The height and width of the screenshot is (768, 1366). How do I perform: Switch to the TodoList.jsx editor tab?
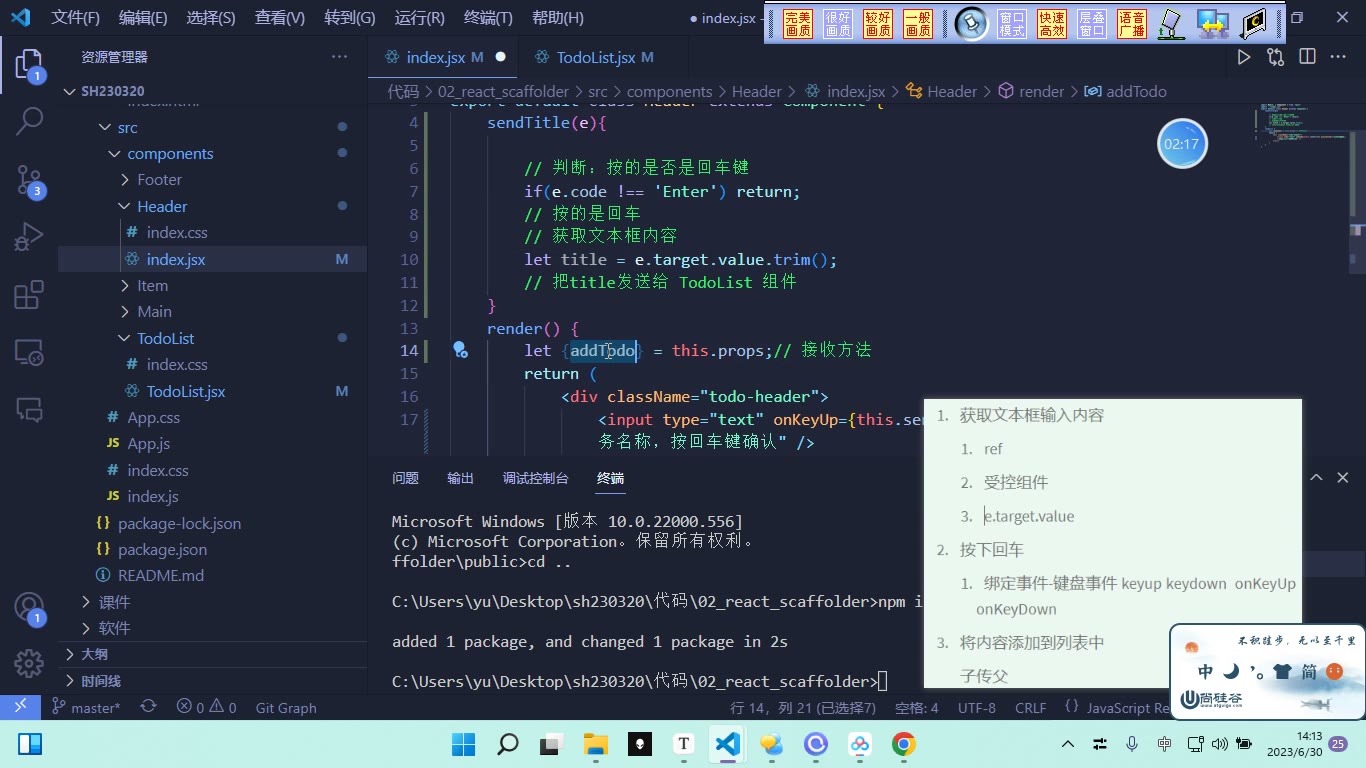tap(604, 57)
